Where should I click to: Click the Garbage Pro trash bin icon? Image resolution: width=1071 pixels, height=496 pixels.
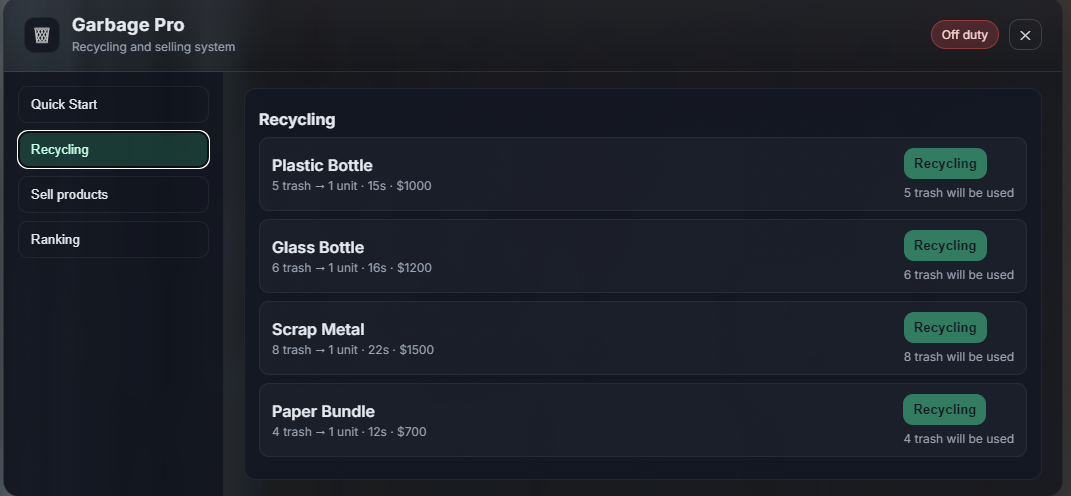42,35
